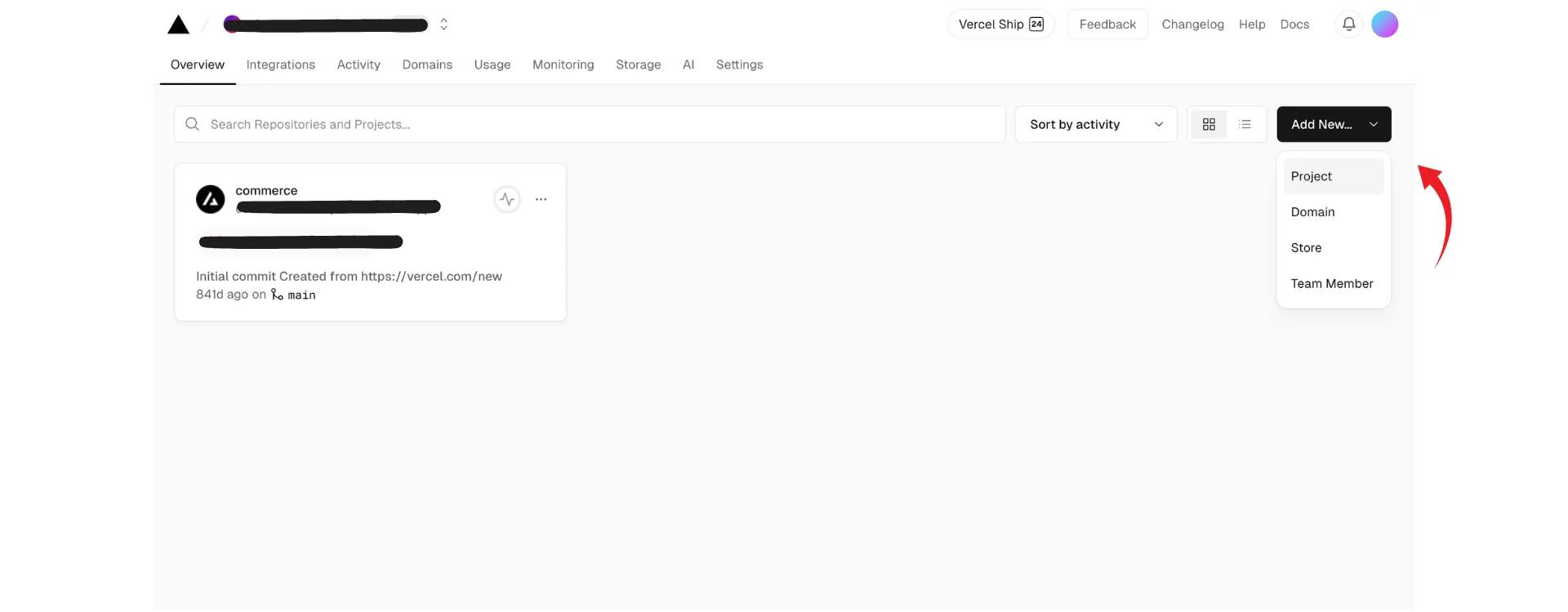Click the git branch icon beside main
1568x612 pixels.
click(x=277, y=295)
